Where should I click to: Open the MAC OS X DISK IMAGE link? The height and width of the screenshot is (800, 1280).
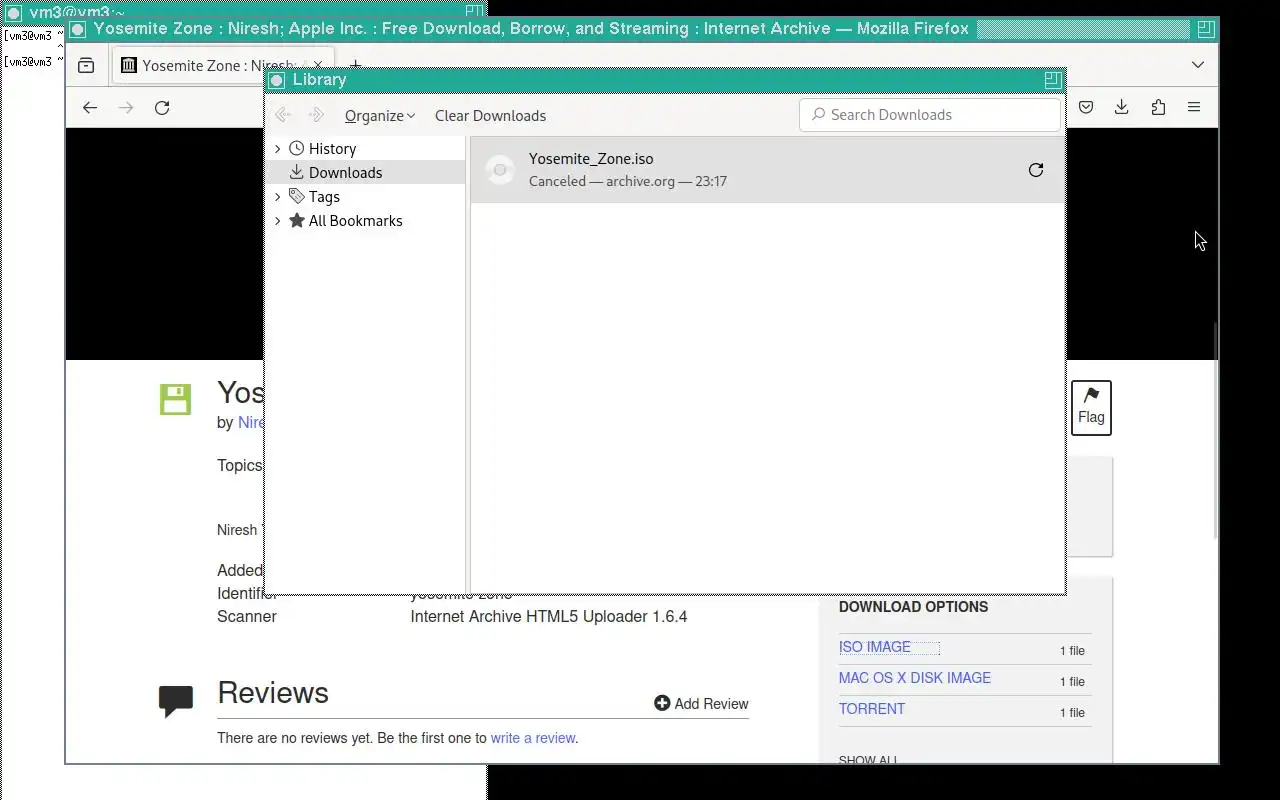tap(915, 678)
